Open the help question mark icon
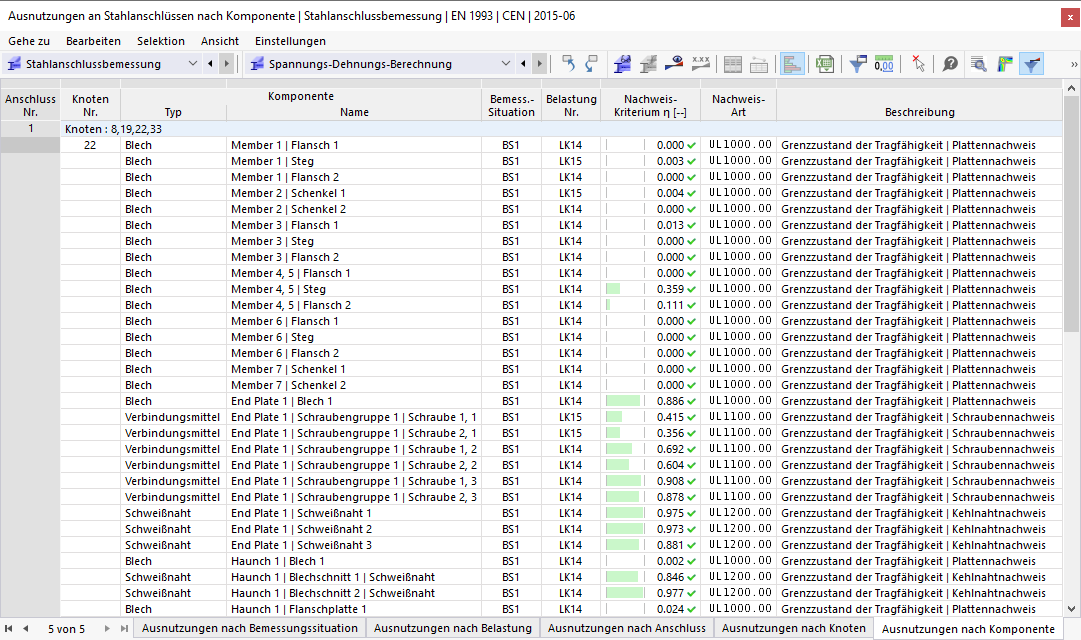 pos(950,64)
